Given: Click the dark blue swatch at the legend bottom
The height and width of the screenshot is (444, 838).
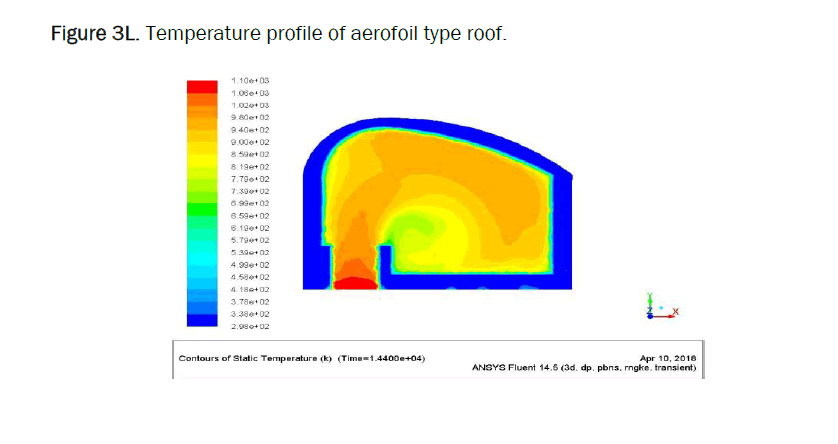Looking at the screenshot, I should coord(201,320).
